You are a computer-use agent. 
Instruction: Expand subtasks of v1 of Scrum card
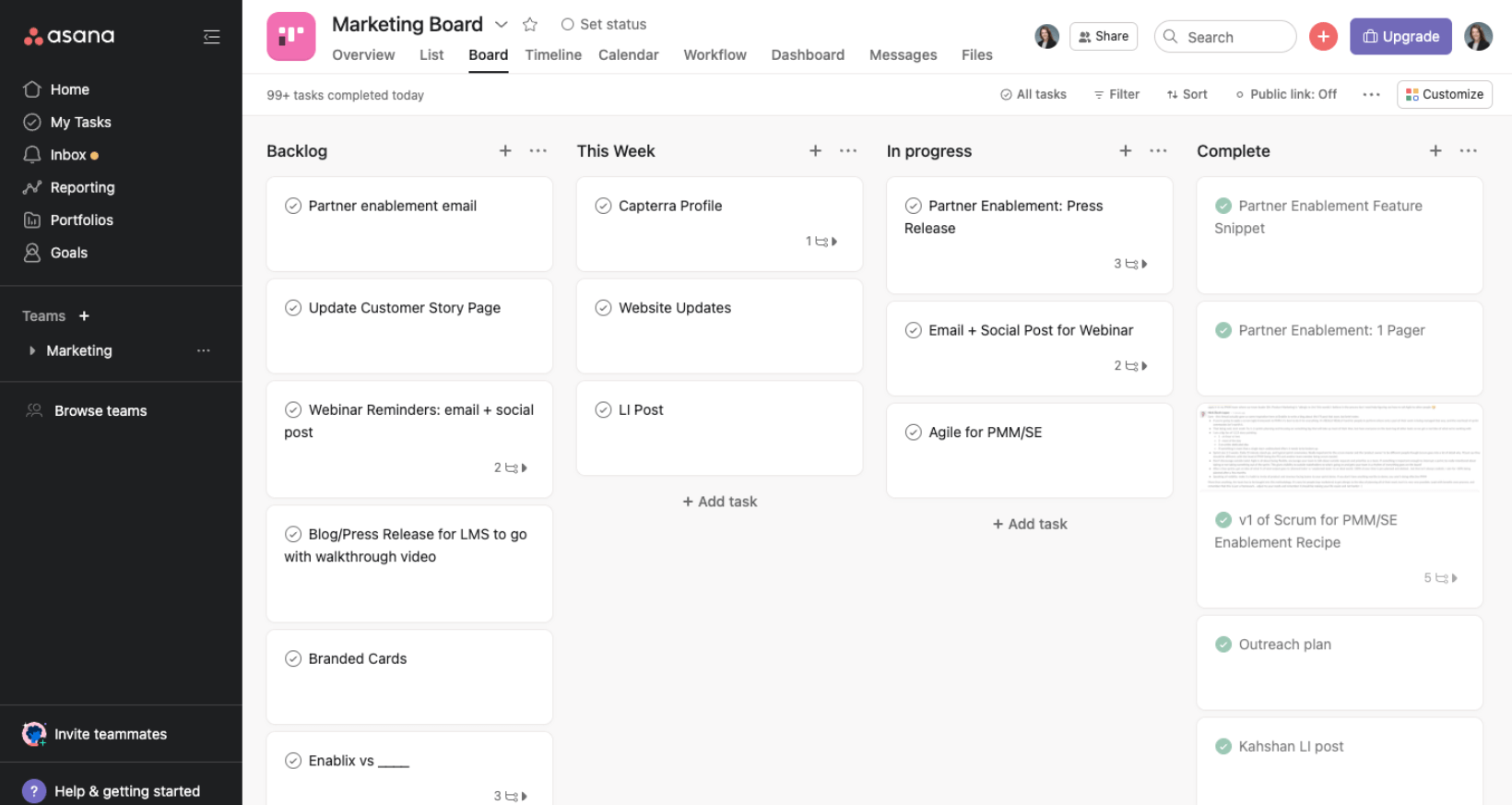point(1441,578)
